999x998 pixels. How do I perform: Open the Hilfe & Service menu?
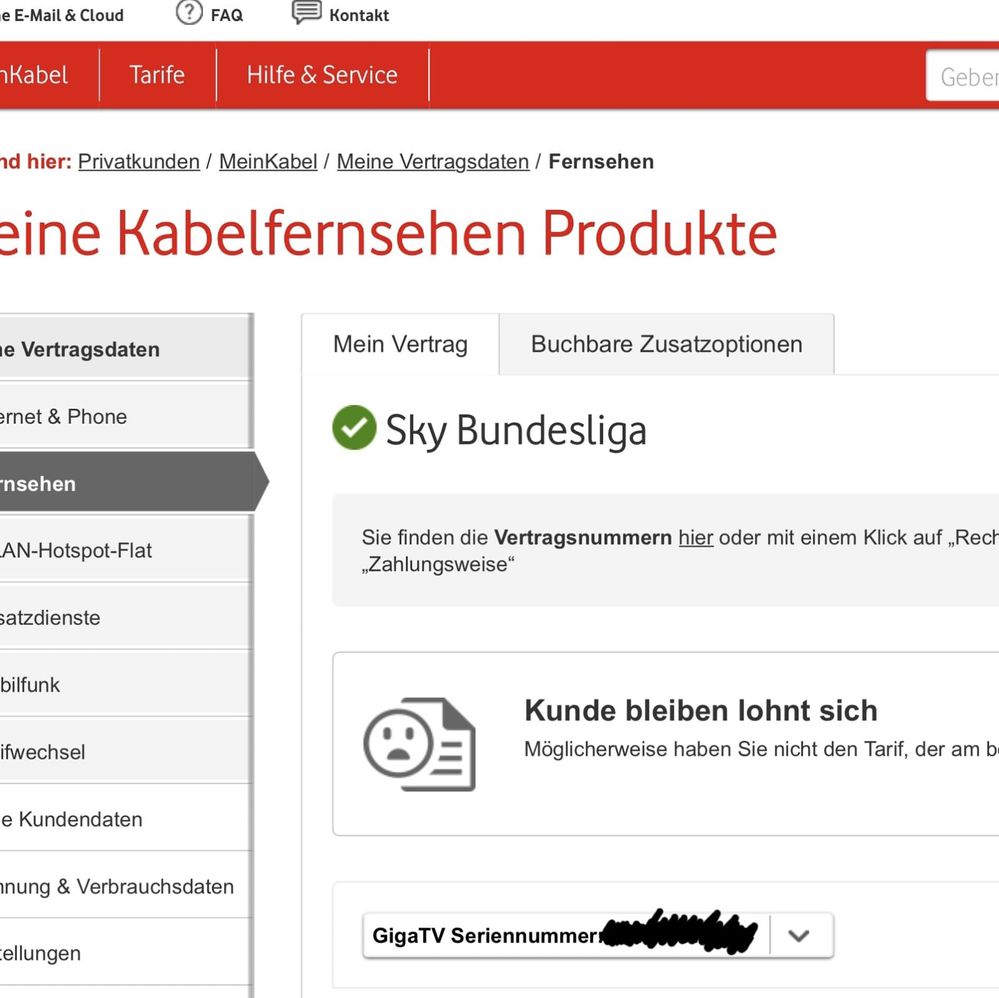tap(322, 75)
